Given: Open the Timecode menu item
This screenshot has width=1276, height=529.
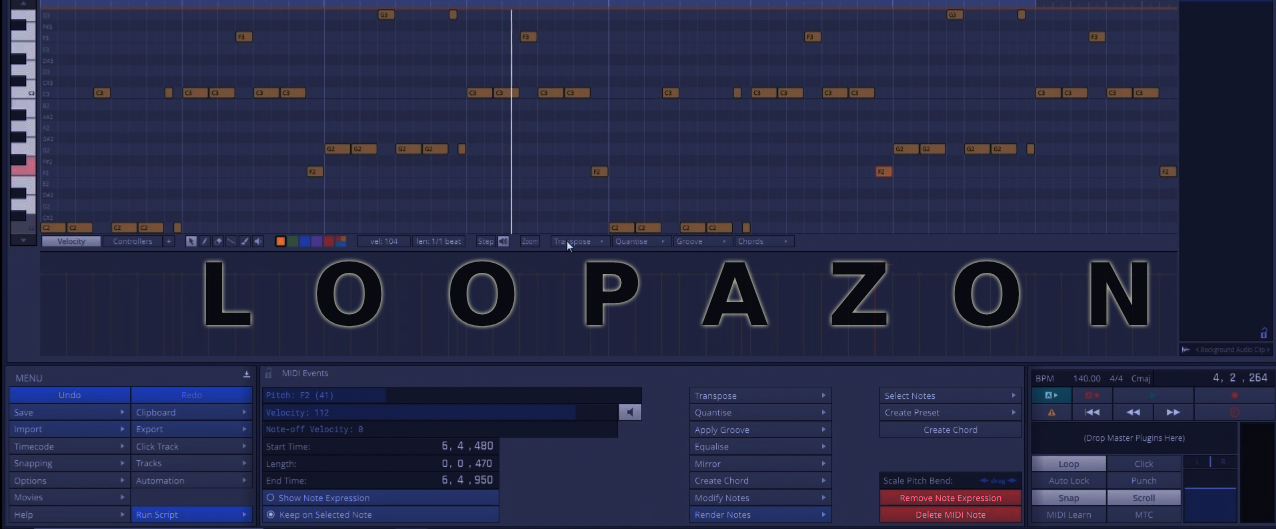Looking at the screenshot, I should click(69, 447).
